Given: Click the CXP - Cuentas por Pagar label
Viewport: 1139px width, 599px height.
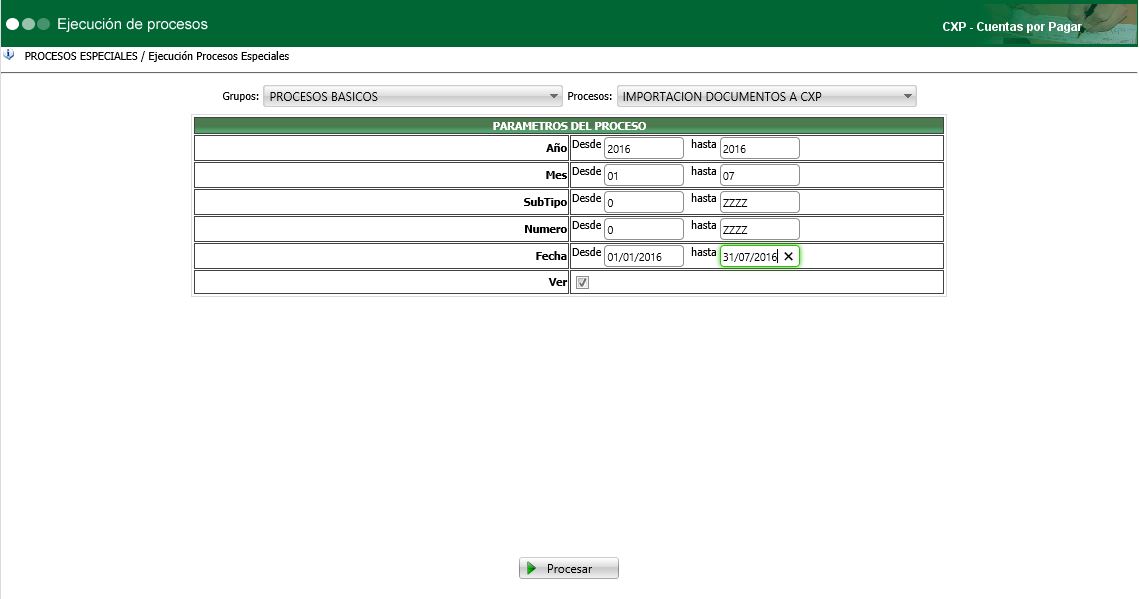Looking at the screenshot, I should (1012, 27).
